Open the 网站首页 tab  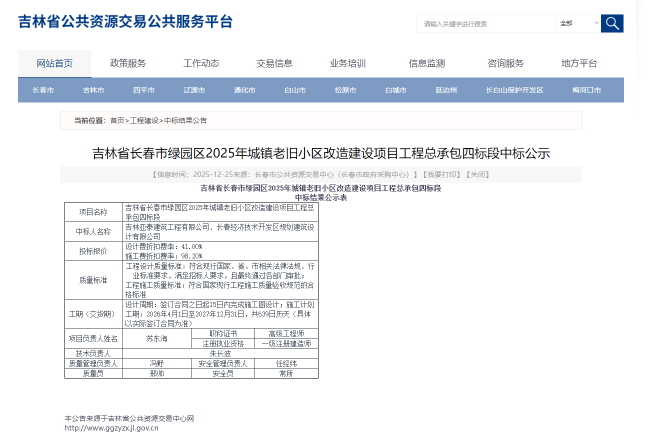(54, 63)
